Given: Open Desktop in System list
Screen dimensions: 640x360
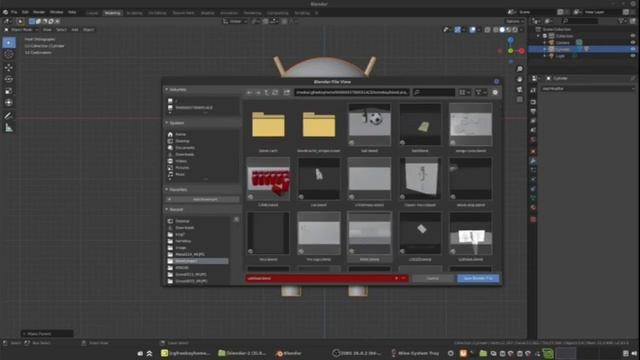Looking at the screenshot, I should 182,141.
